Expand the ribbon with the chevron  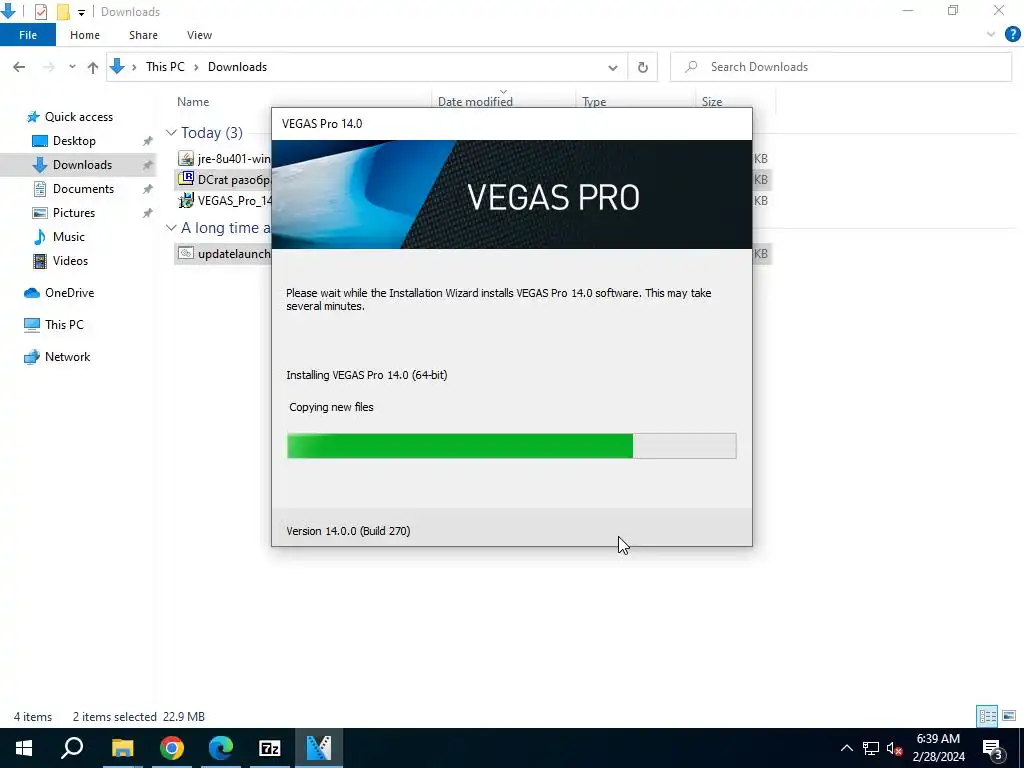991,35
